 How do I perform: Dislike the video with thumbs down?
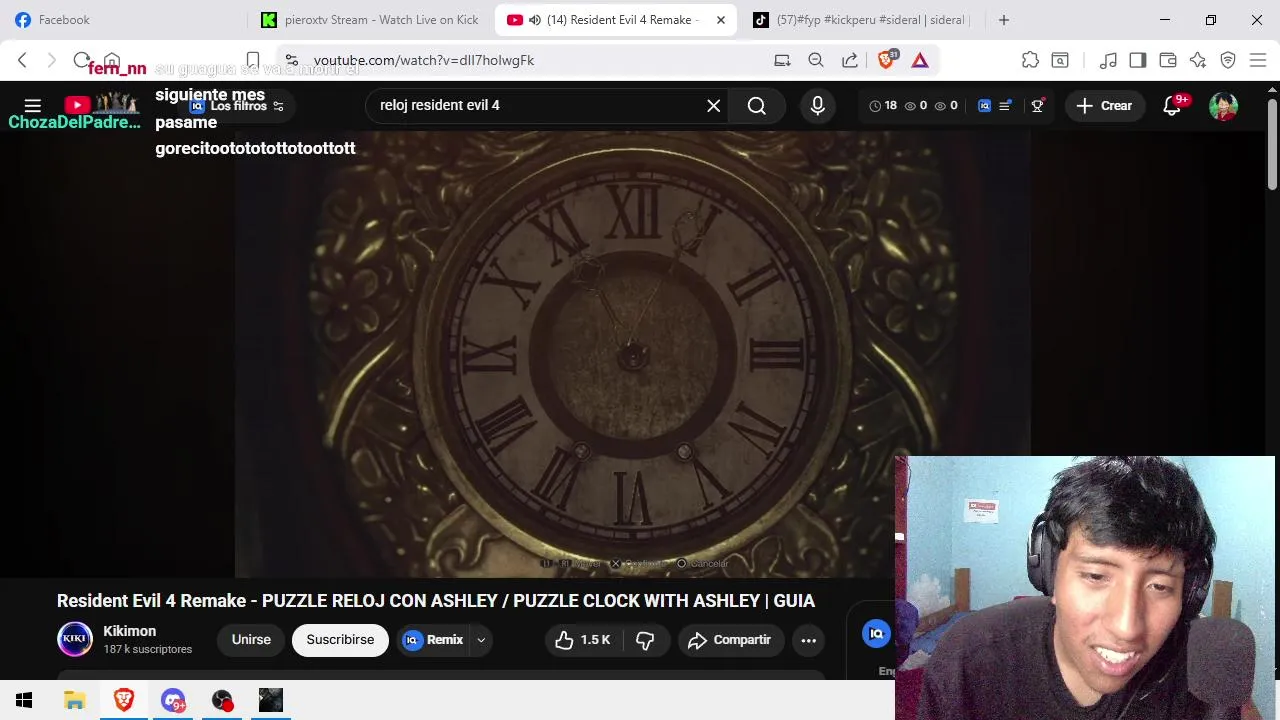click(x=646, y=640)
